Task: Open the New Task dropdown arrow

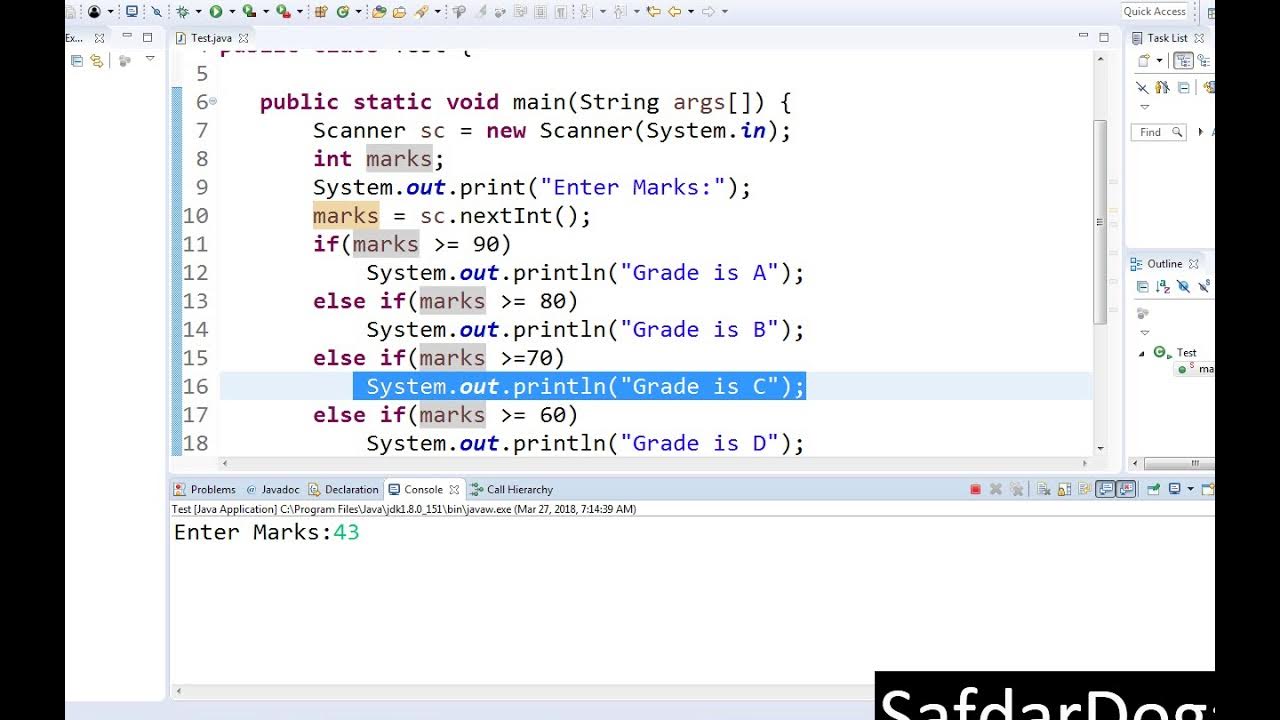Action: (x=1159, y=61)
